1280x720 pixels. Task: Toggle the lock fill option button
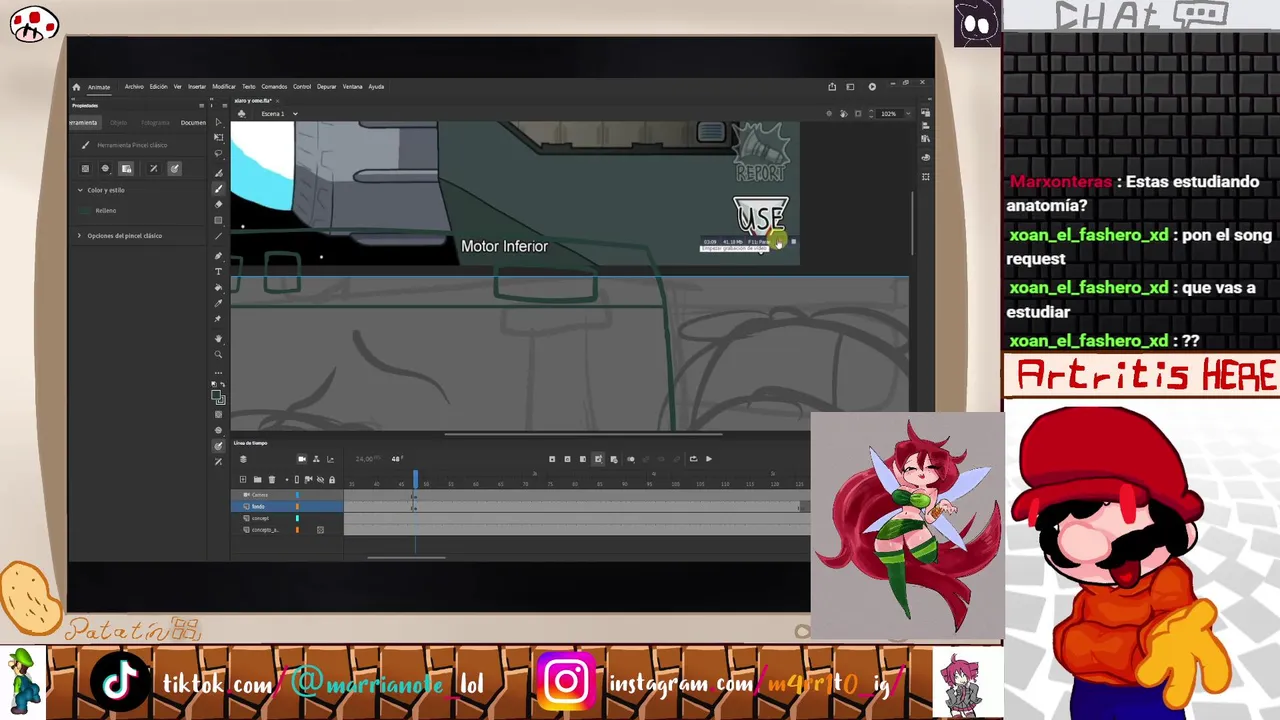click(126, 169)
